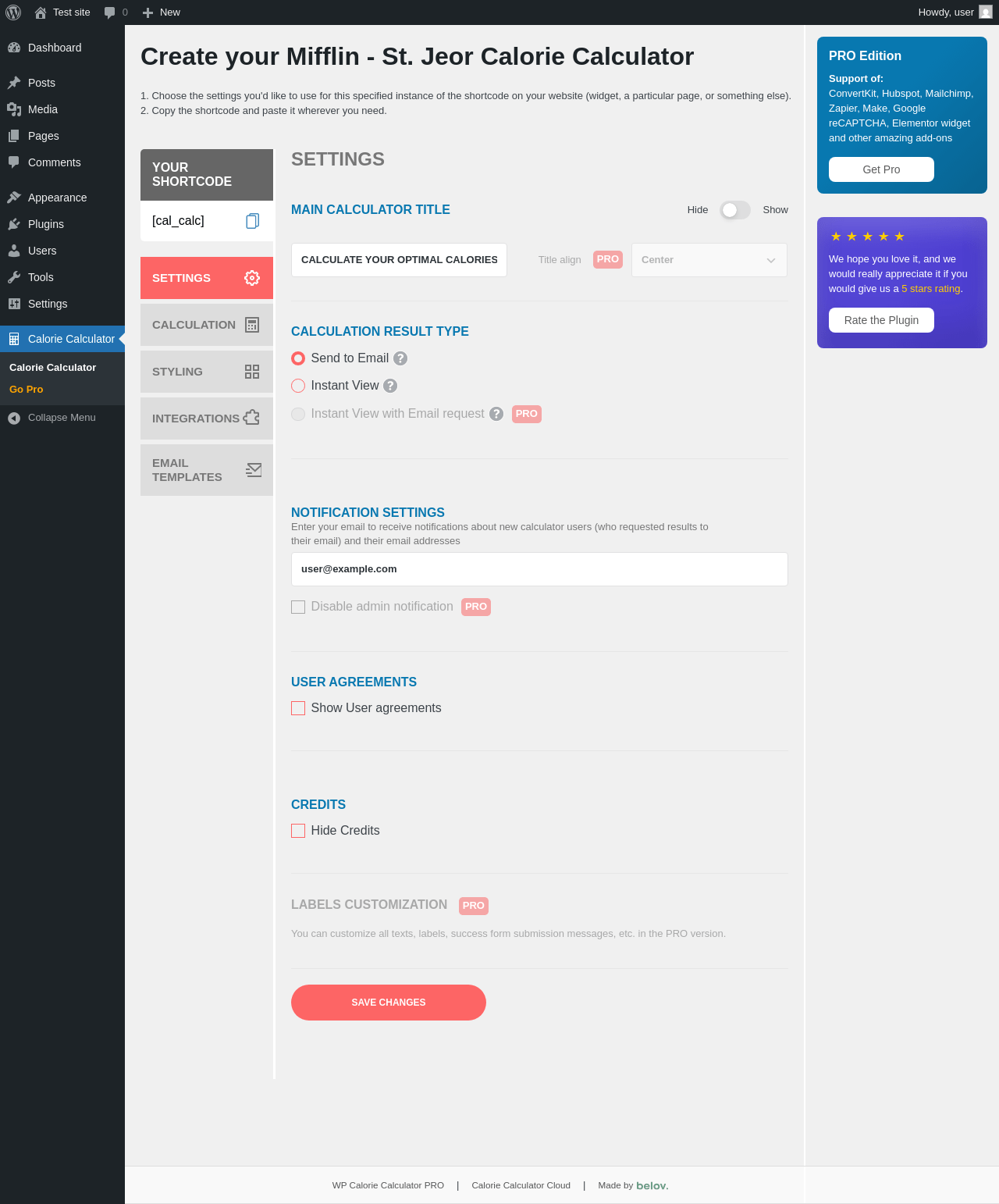The height and width of the screenshot is (1204, 999).
Task: Click the Users person icon
Action: [14, 251]
